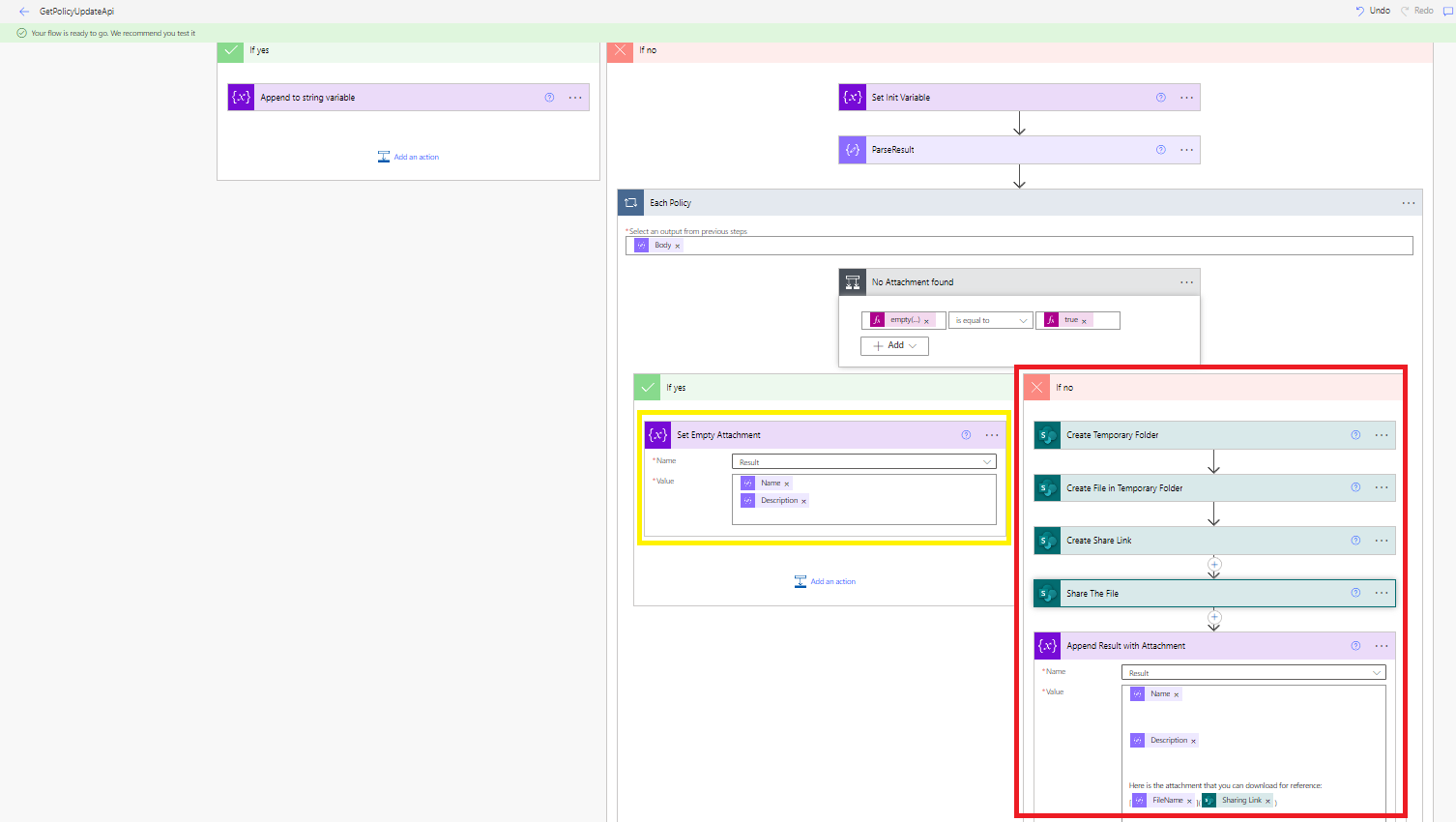Remove Name token in Append Result with Attachment
Viewport: 1456px width, 822px height.
tap(1177, 694)
